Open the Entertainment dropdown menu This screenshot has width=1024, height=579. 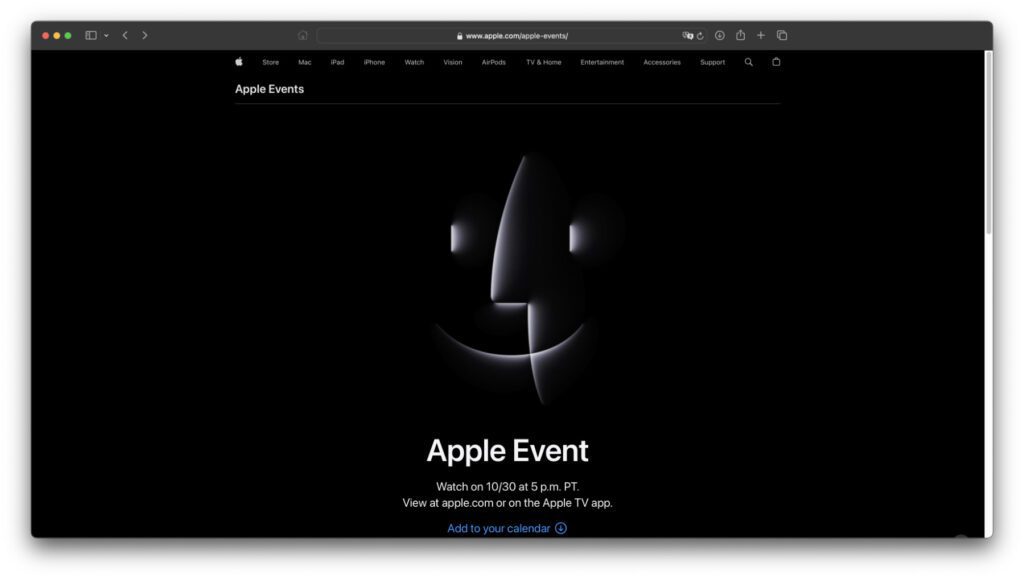tap(601, 62)
